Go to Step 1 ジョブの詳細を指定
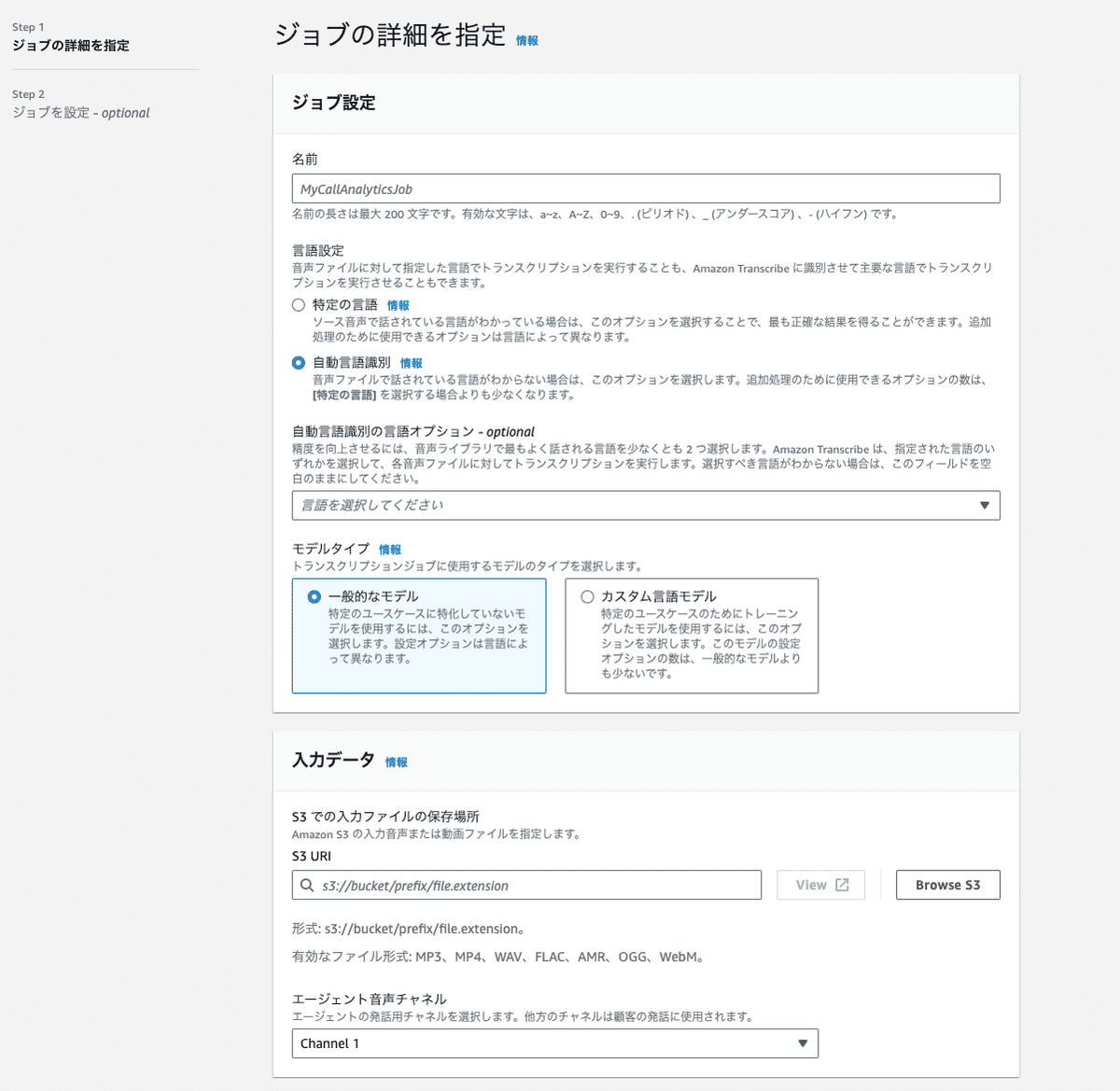Screen dimensions: 1120x1091 (x=71, y=45)
